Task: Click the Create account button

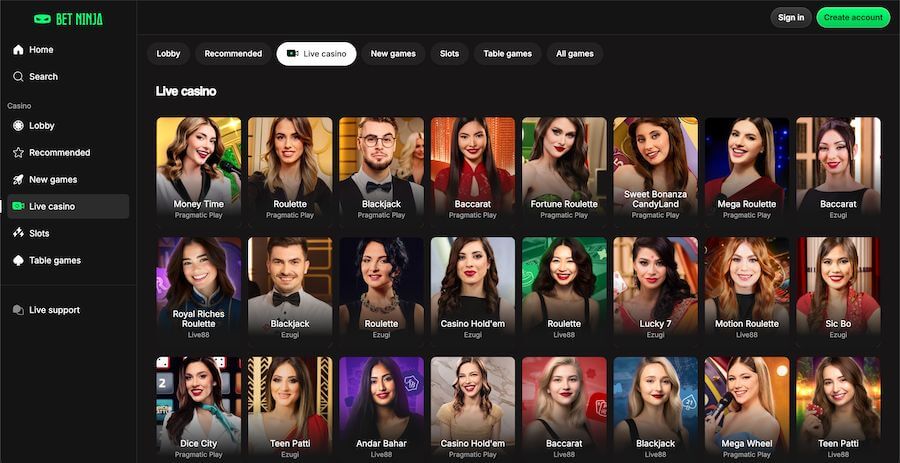Action: (x=852, y=17)
